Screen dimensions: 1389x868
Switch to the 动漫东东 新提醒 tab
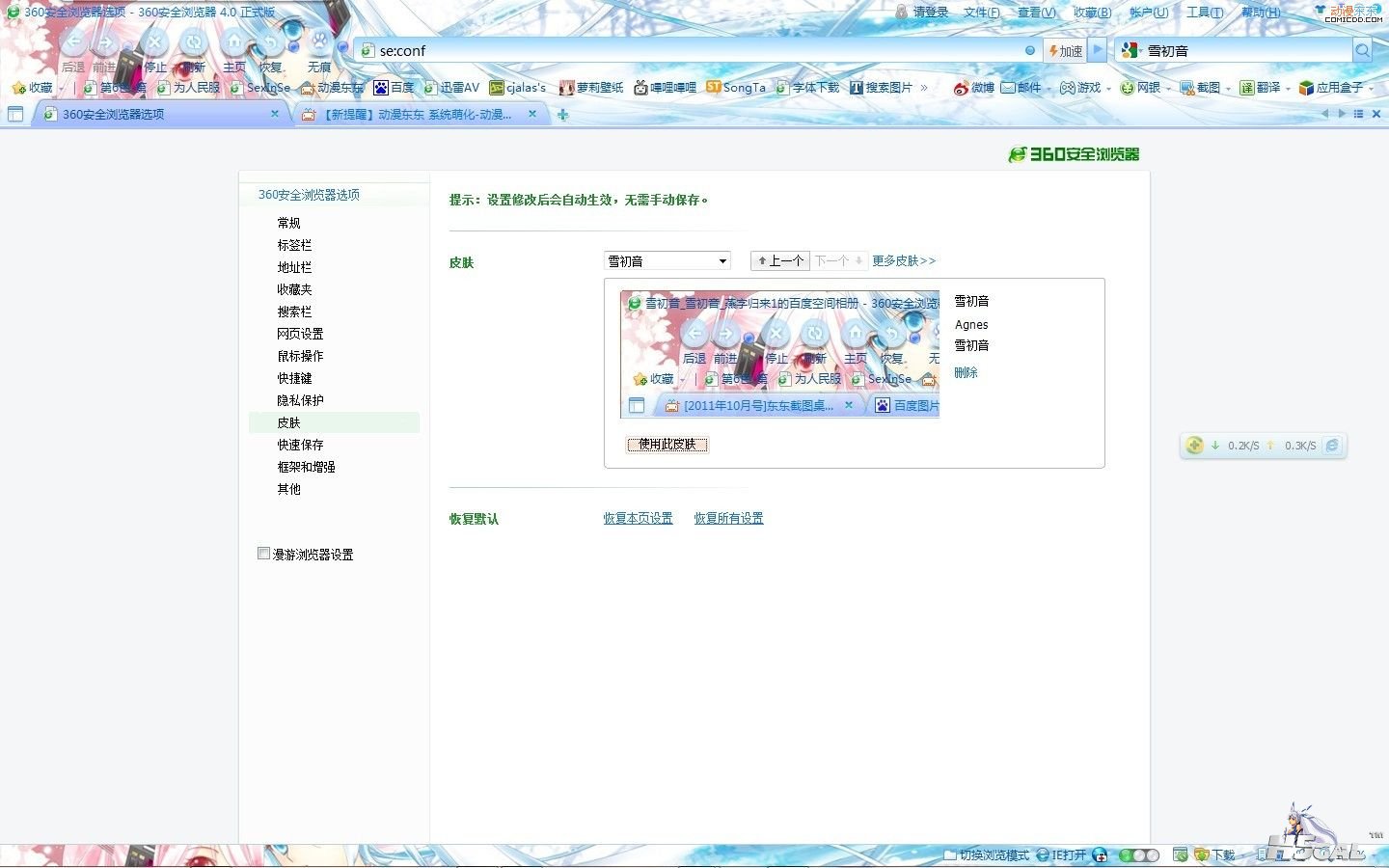tap(420, 114)
